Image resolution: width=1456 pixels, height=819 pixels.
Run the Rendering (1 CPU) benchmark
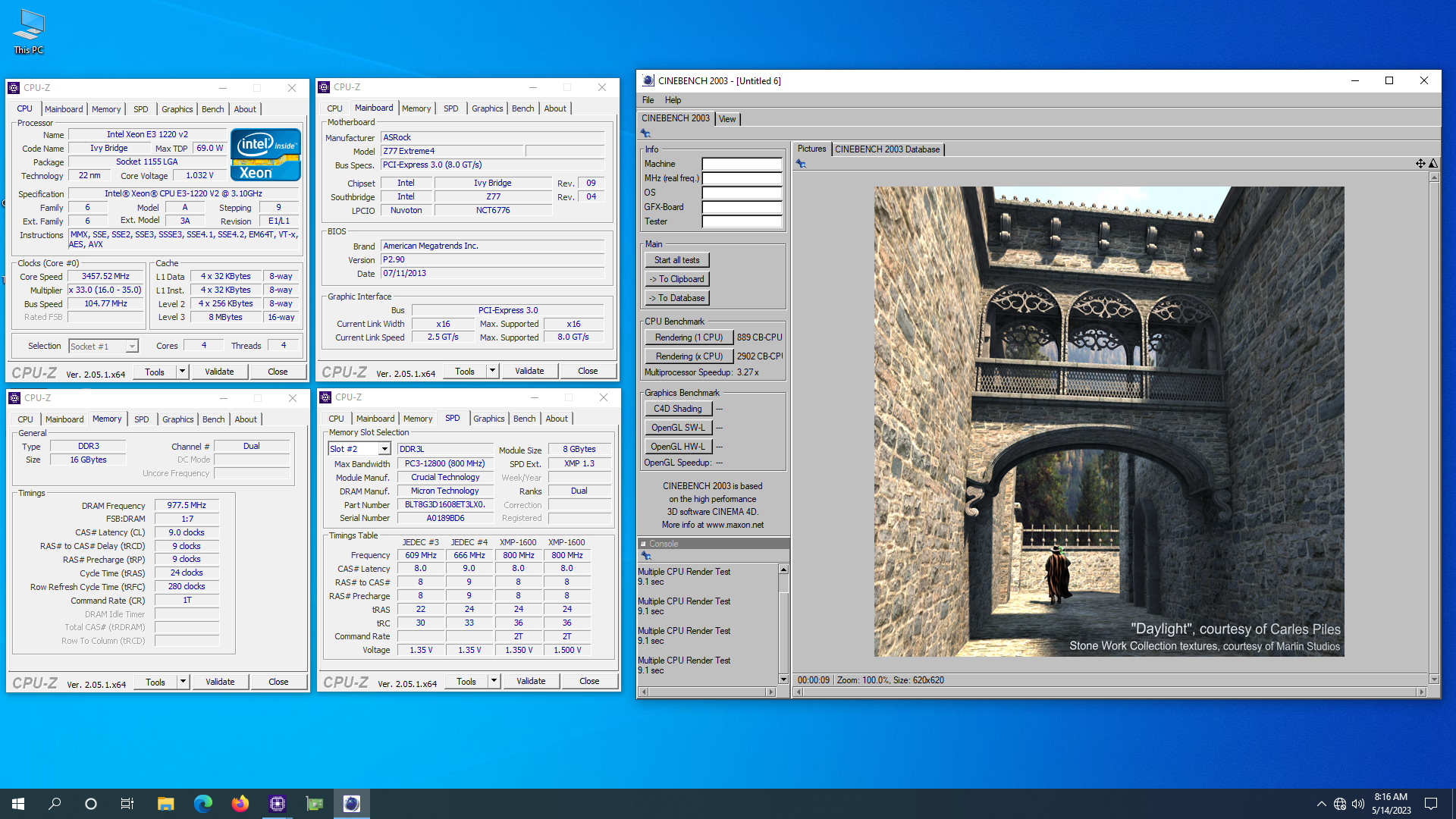[689, 337]
